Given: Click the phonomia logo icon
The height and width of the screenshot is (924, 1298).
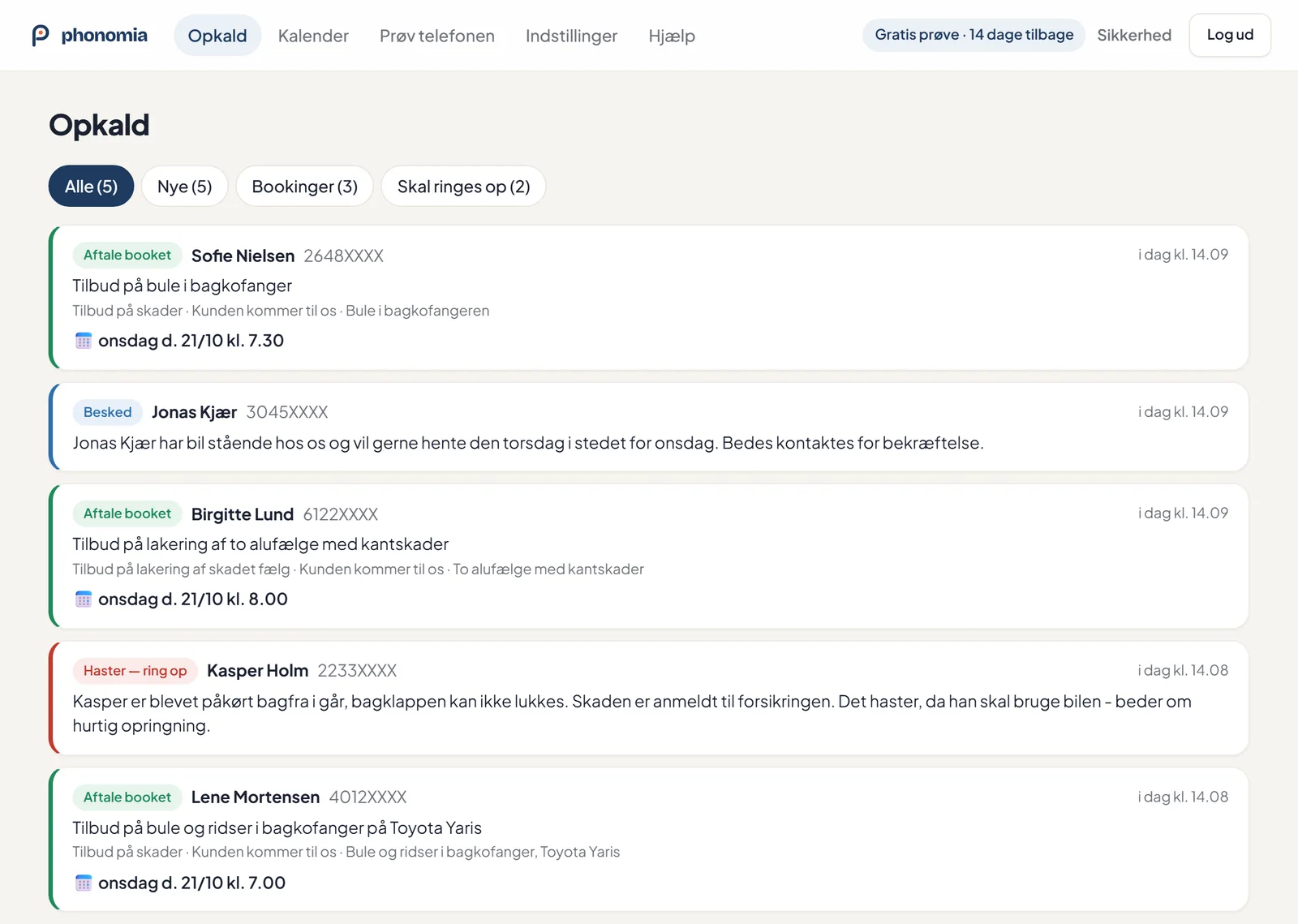Looking at the screenshot, I should [x=41, y=36].
